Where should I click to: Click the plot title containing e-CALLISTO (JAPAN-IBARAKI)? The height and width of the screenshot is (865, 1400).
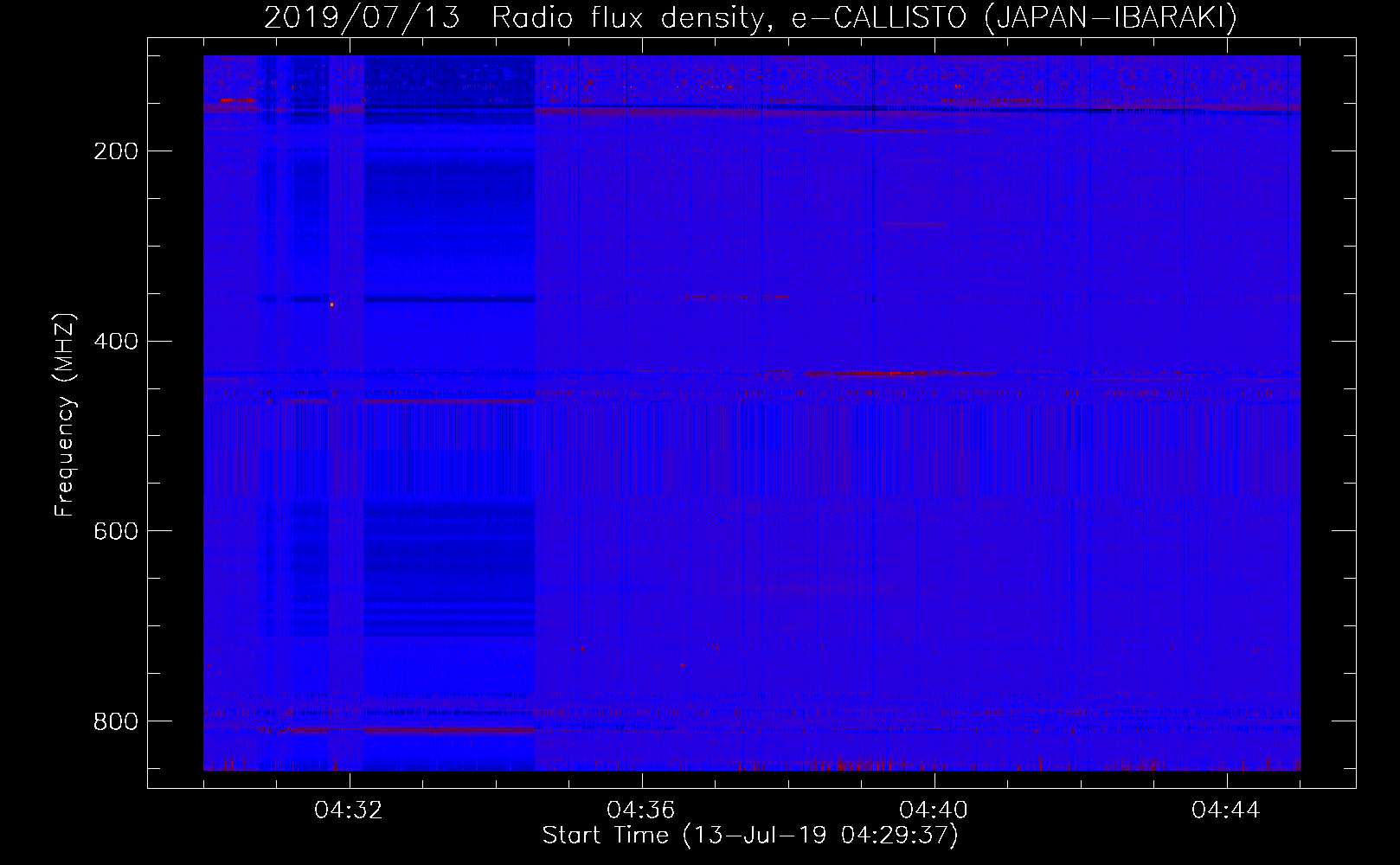pyautogui.click(x=750, y=17)
